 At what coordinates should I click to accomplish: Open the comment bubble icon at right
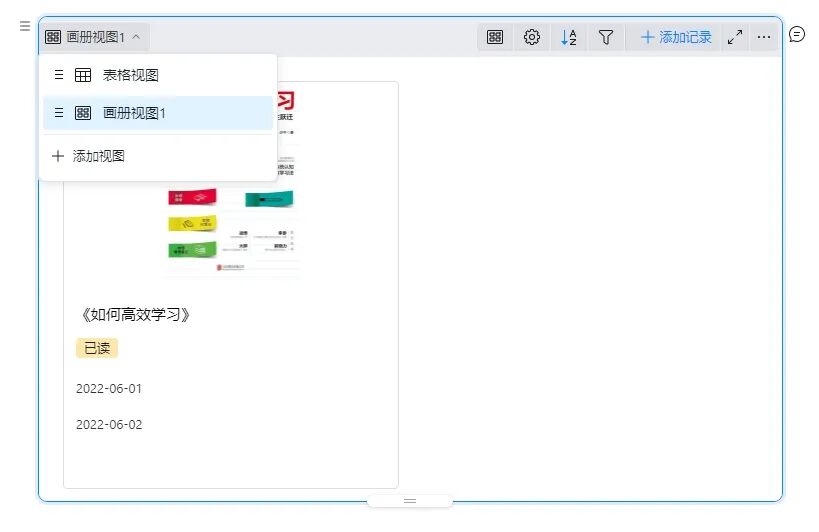797,34
